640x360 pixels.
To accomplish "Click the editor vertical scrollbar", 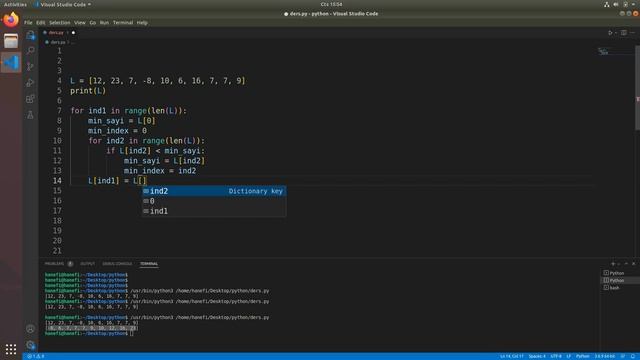I will (638, 88).
